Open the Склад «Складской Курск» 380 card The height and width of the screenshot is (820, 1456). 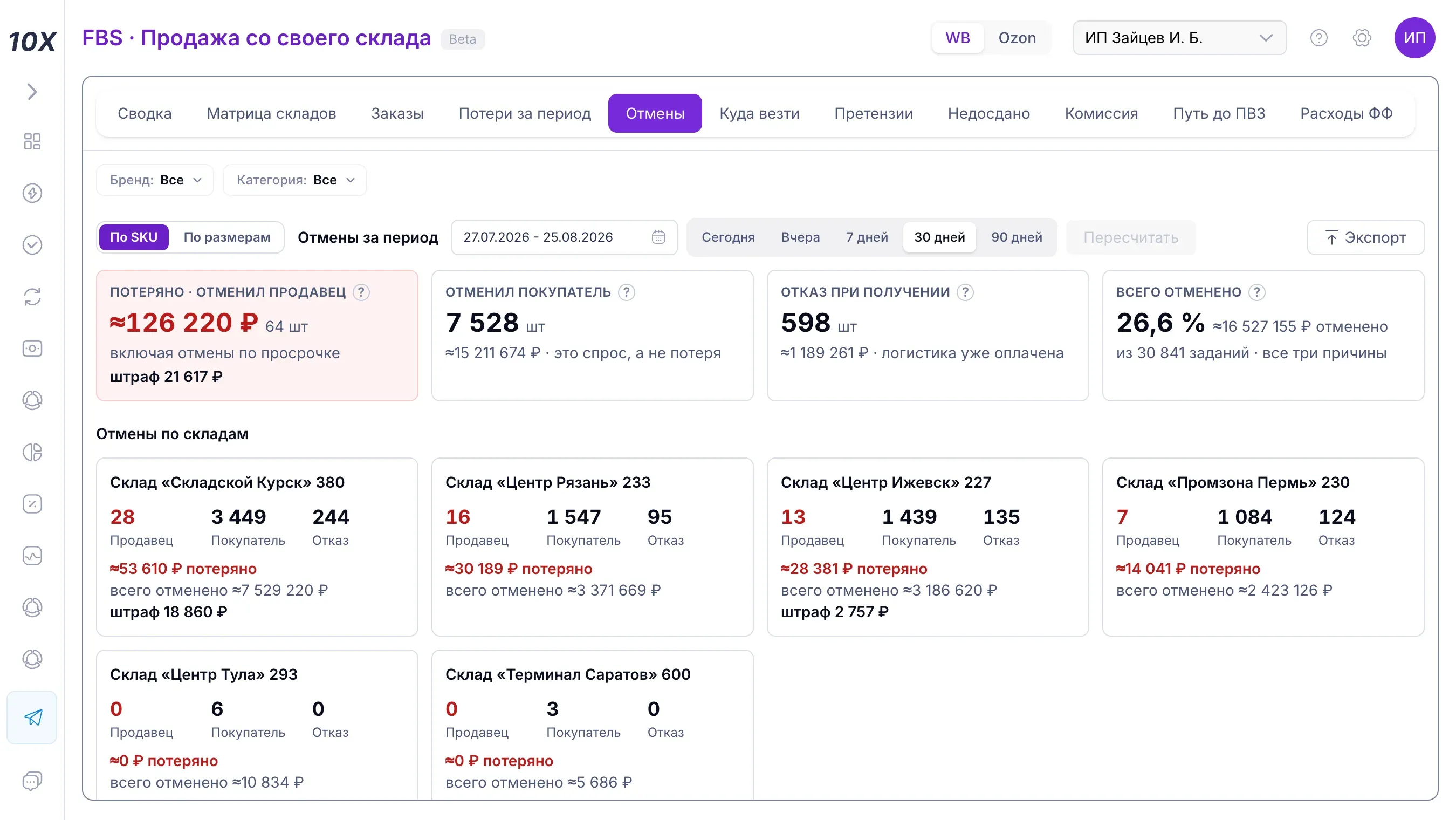click(x=257, y=547)
